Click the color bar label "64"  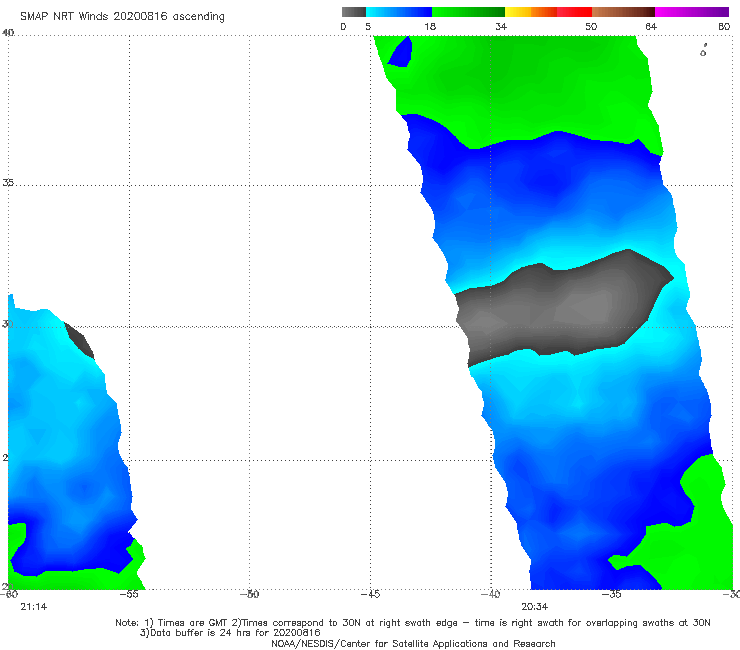point(651,27)
